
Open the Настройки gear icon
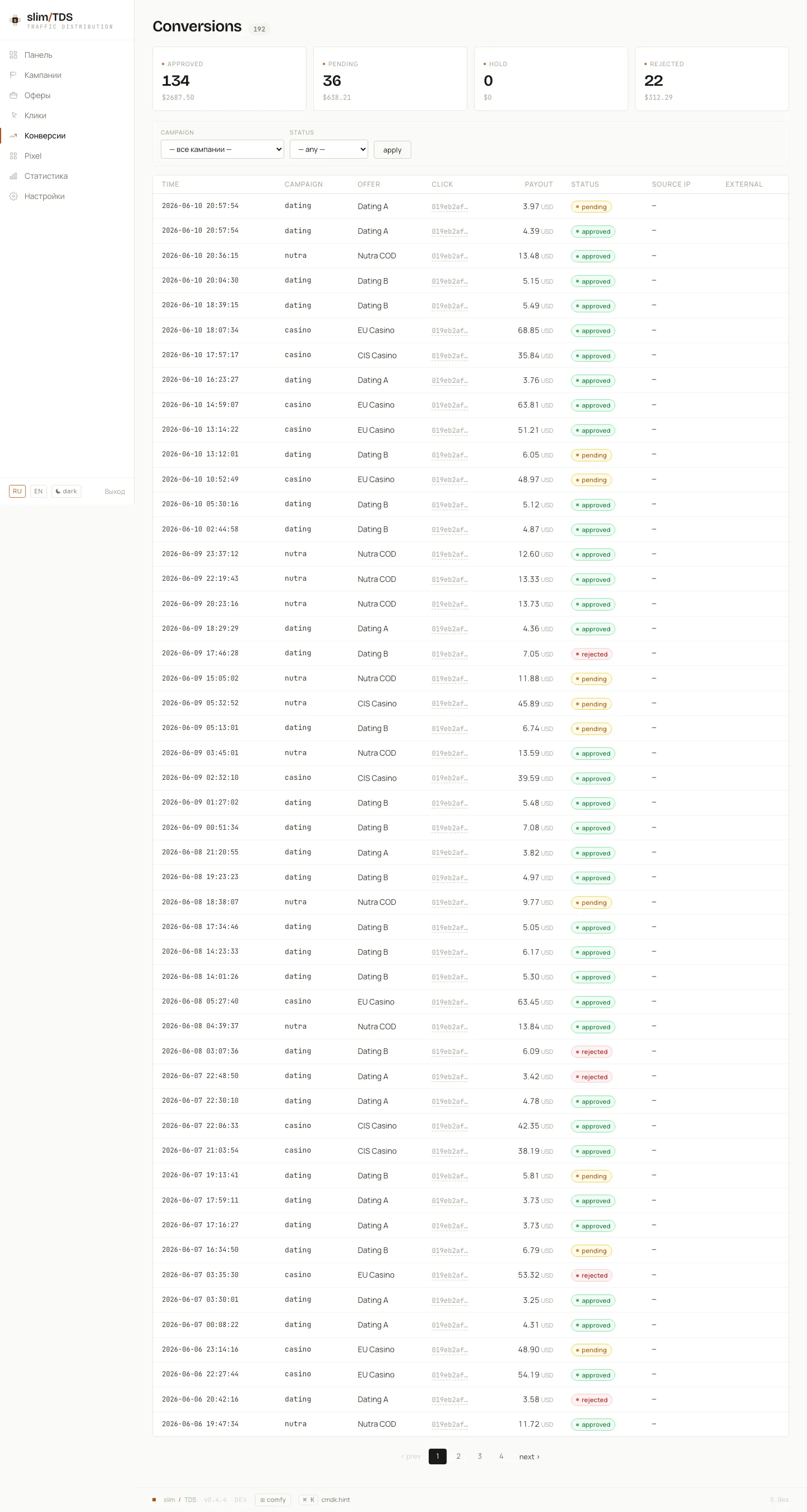13,196
